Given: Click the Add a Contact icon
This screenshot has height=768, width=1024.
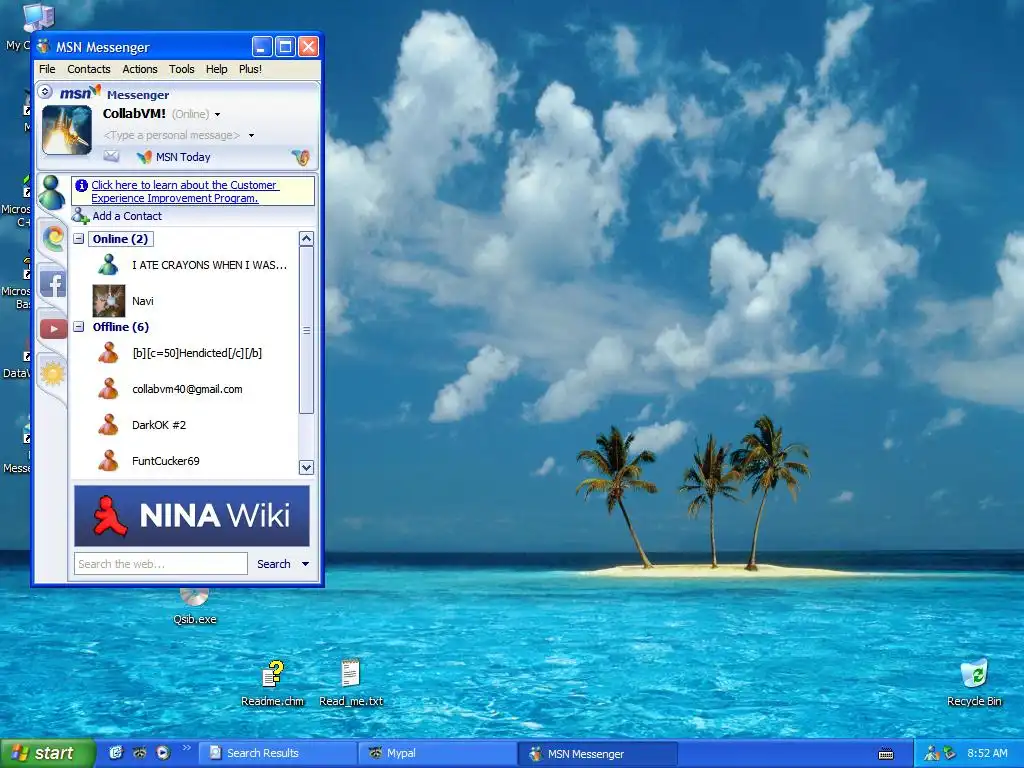Looking at the screenshot, I should [80, 216].
